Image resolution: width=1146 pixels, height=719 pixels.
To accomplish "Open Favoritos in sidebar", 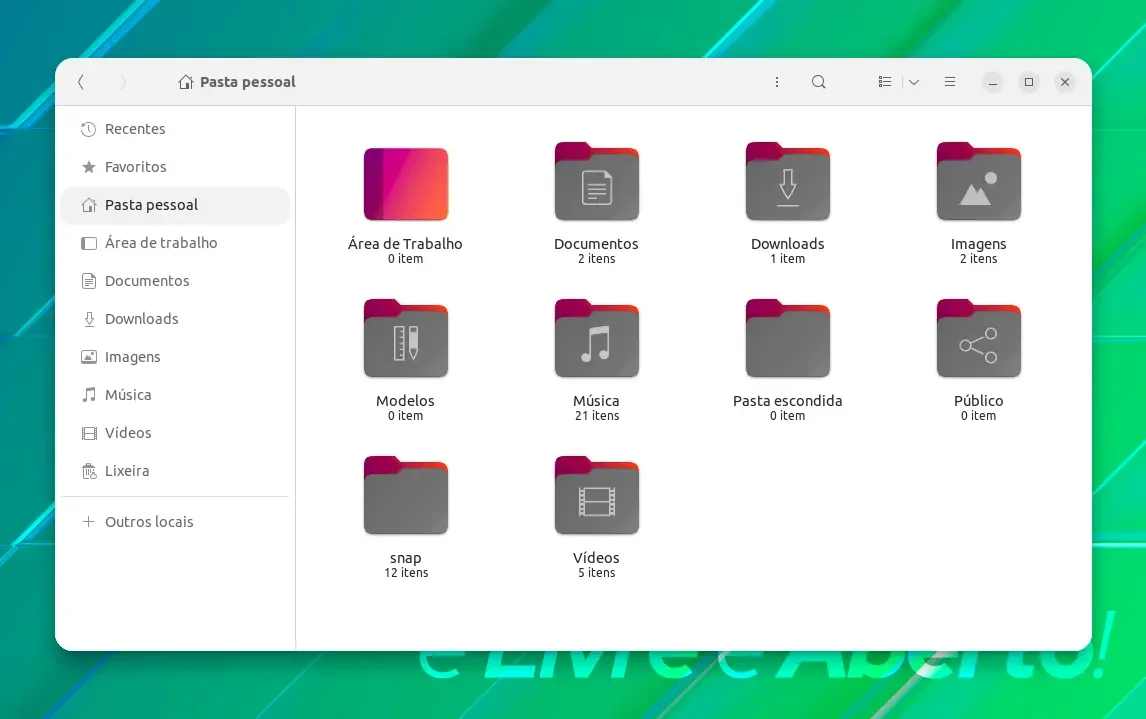I will 175,167.
